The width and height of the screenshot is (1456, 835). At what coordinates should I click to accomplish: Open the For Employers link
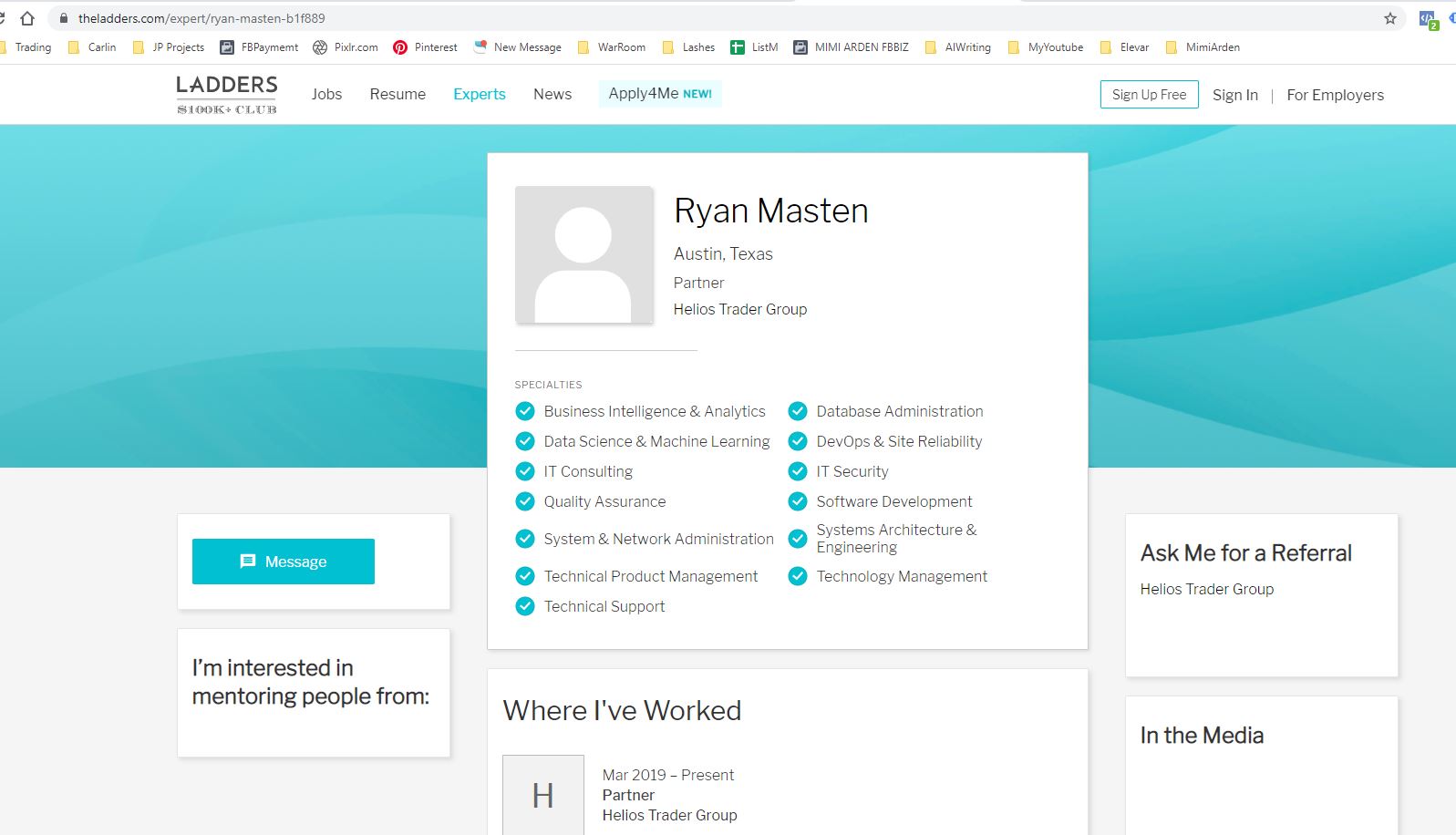(x=1336, y=95)
